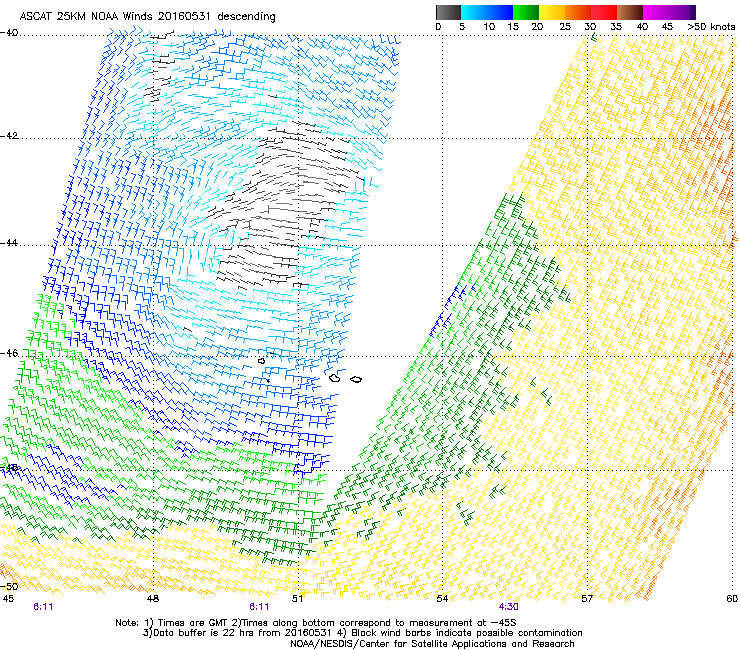Click the '51' longitude label

(297, 599)
